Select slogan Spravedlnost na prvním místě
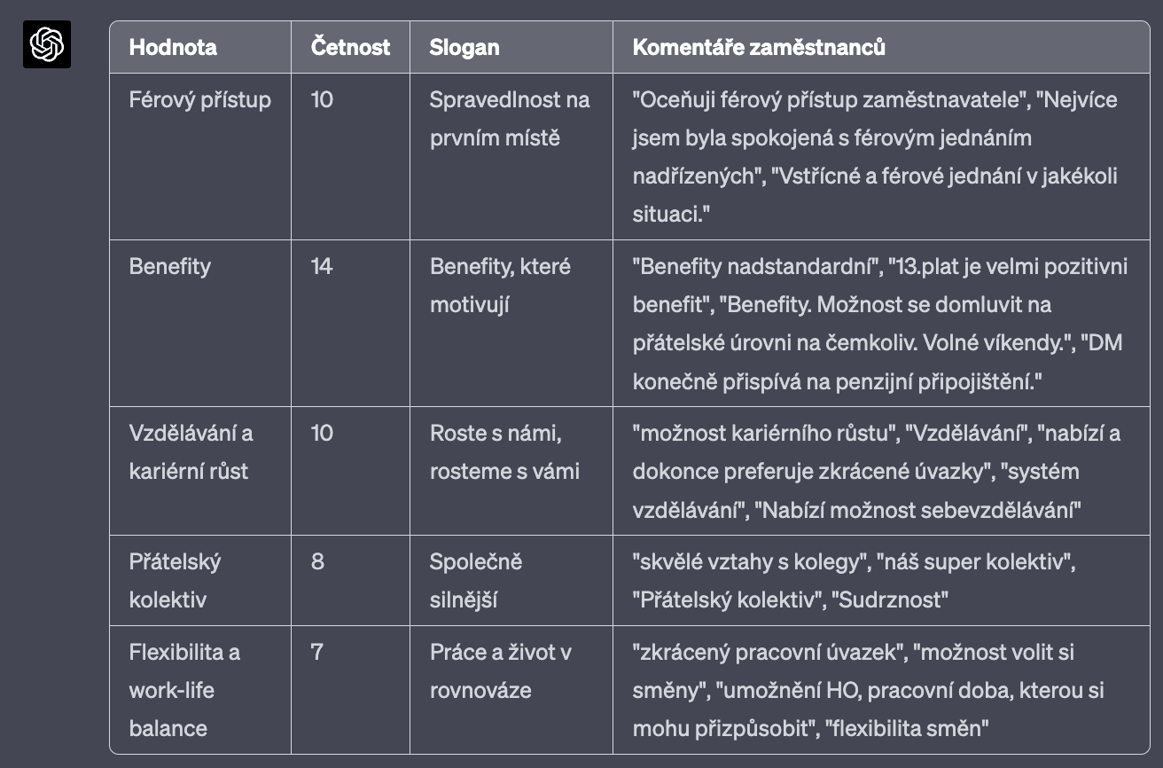This screenshot has height=768, width=1163. (x=510, y=119)
